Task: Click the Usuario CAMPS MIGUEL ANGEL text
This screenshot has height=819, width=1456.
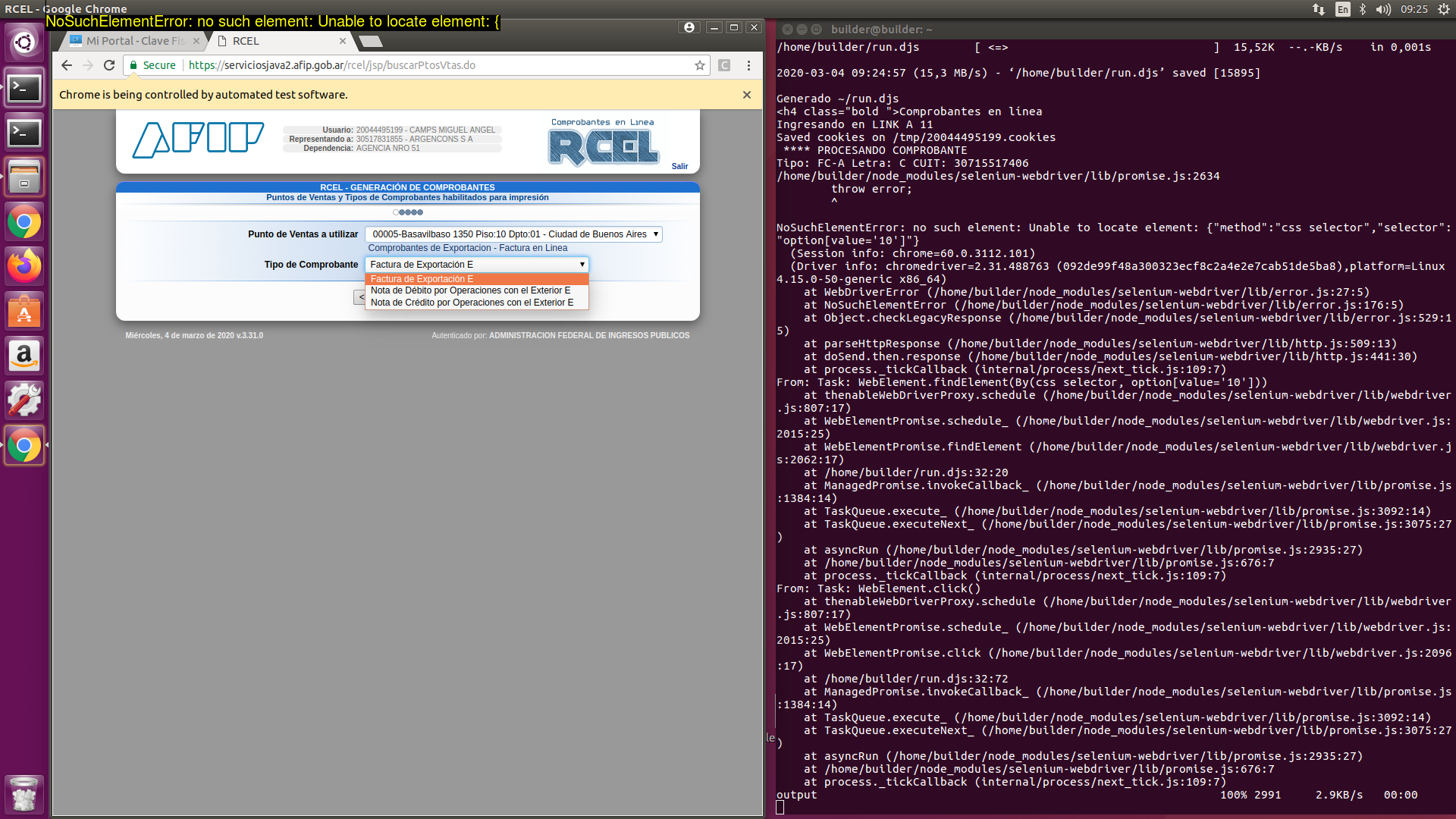Action: click(x=425, y=130)
